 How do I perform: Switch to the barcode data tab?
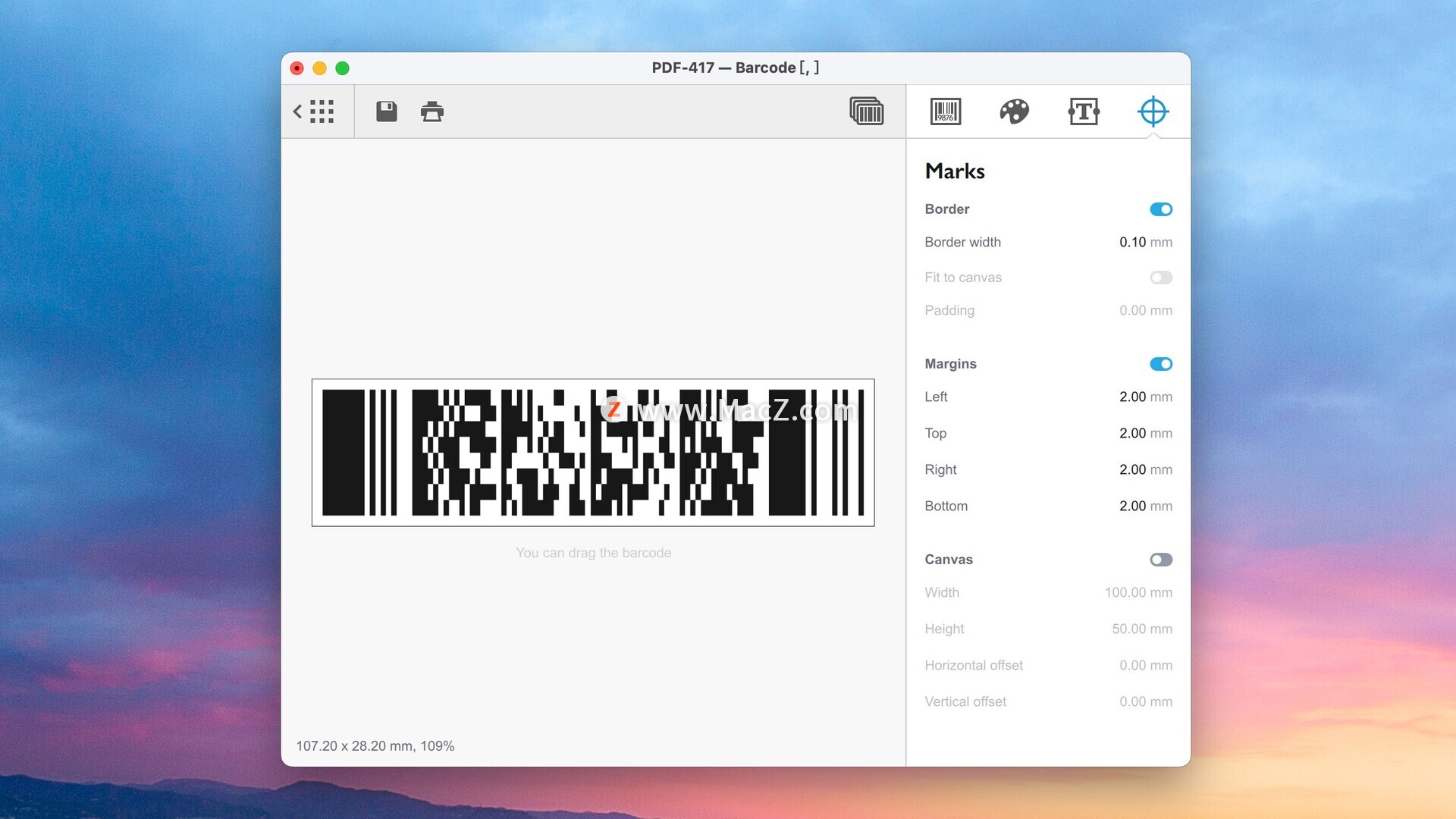pos(946,111)
